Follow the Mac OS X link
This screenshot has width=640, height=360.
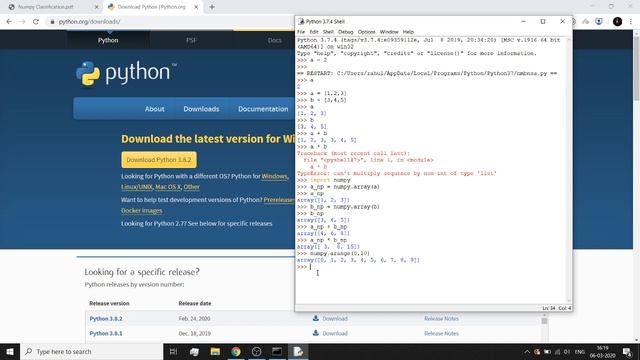168,187
